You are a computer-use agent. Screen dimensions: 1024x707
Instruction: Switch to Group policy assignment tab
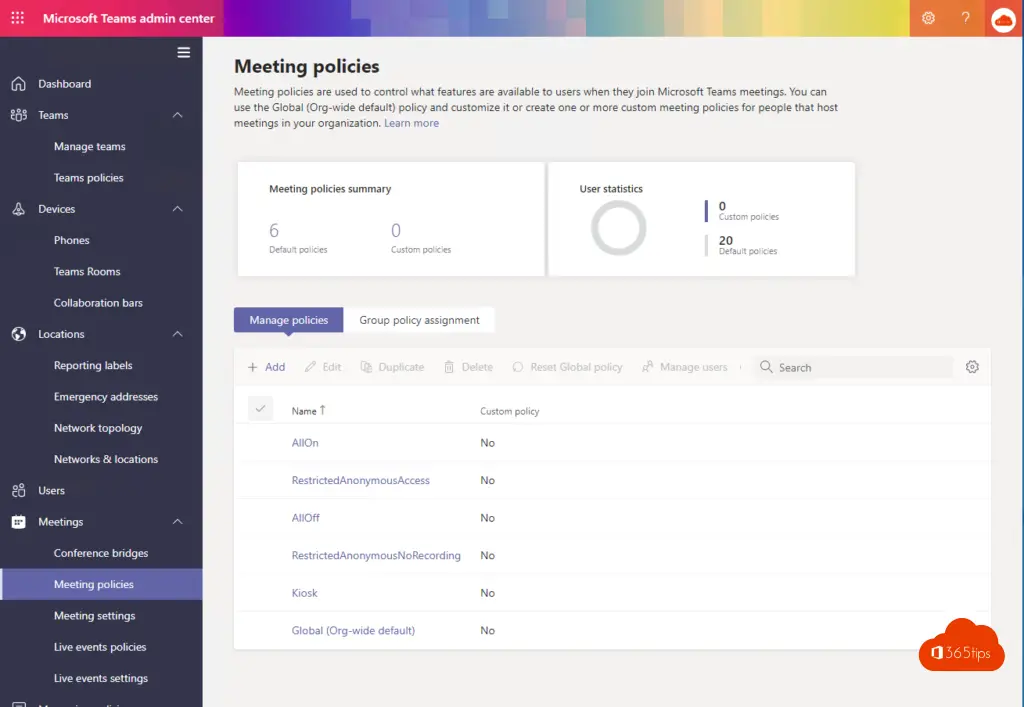419,320
